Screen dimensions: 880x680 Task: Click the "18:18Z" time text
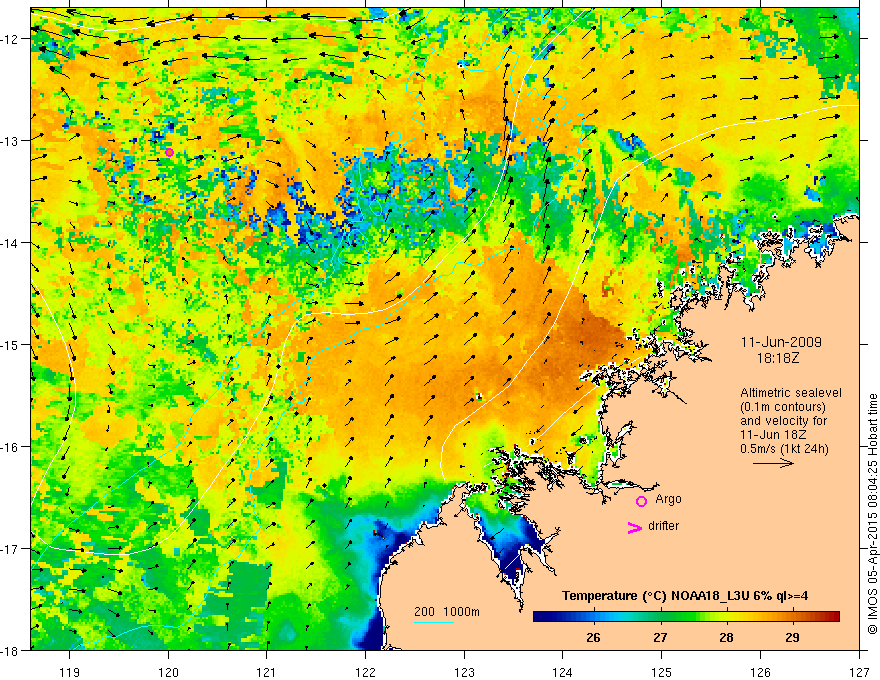[777, 358]
